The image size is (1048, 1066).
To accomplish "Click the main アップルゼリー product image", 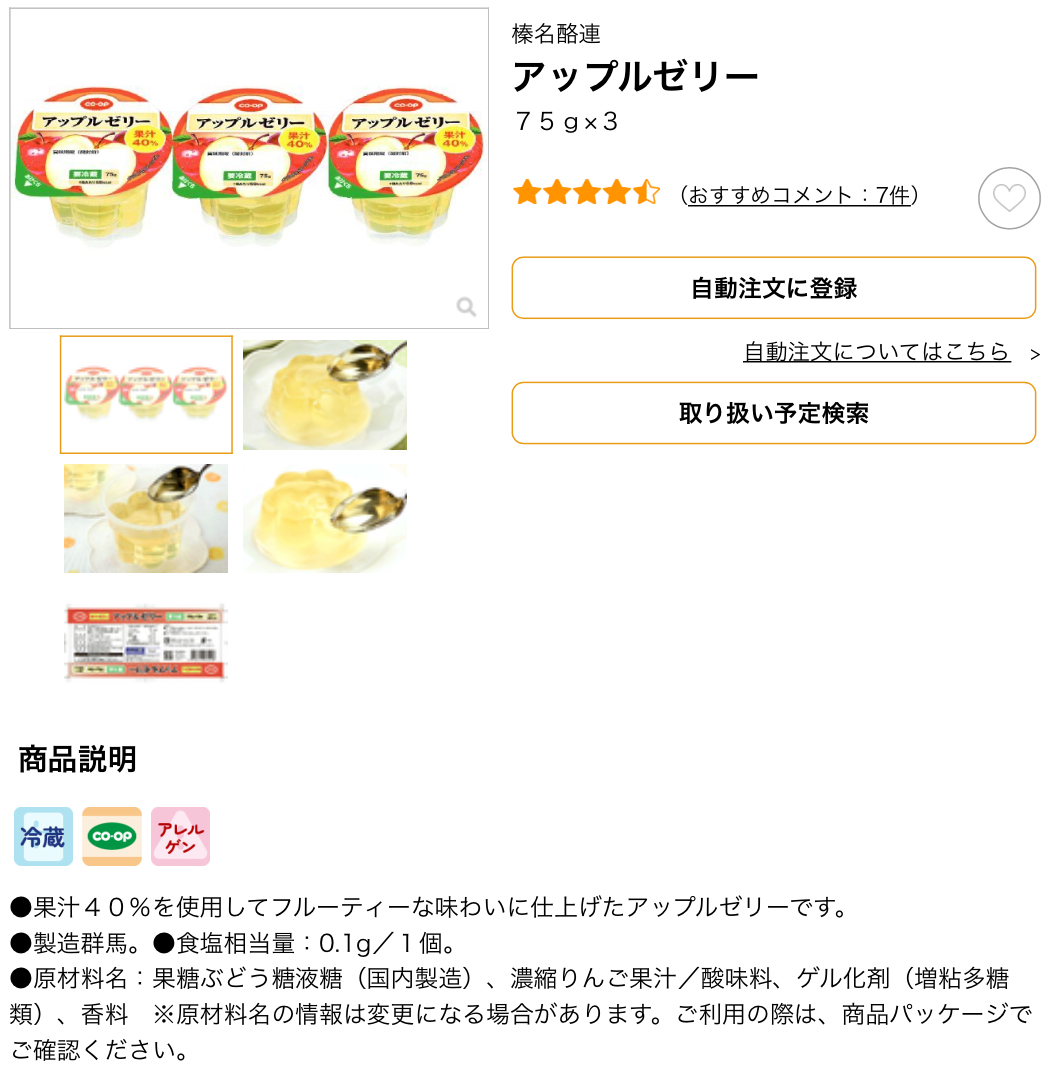I will [x=249, y=168].
